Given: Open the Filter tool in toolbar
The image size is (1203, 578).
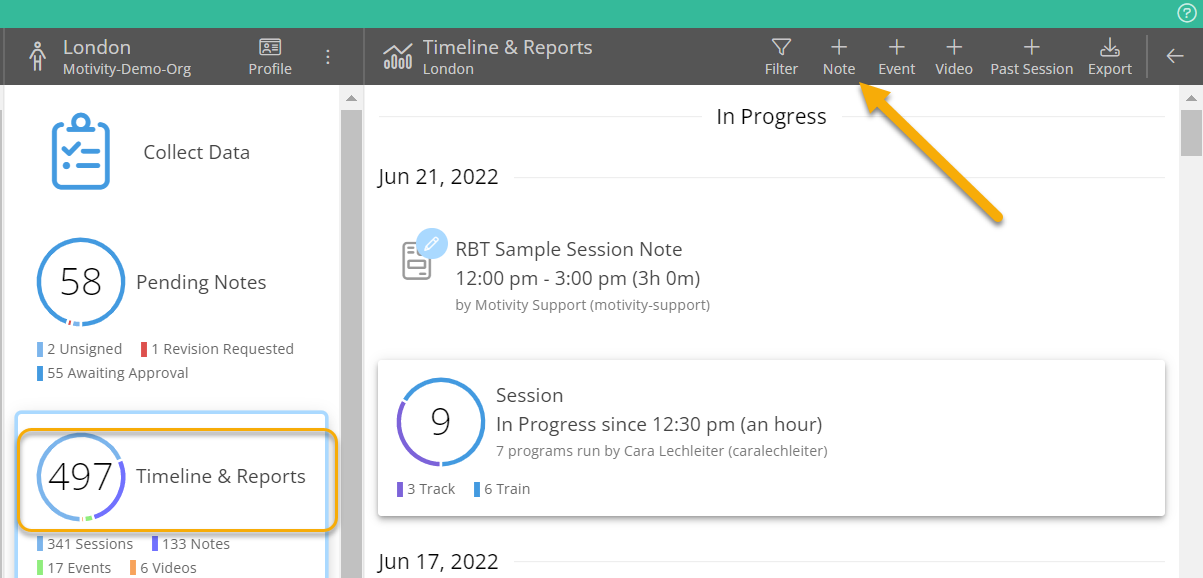Looking at the screenshot, I should [x=781, y=57].
